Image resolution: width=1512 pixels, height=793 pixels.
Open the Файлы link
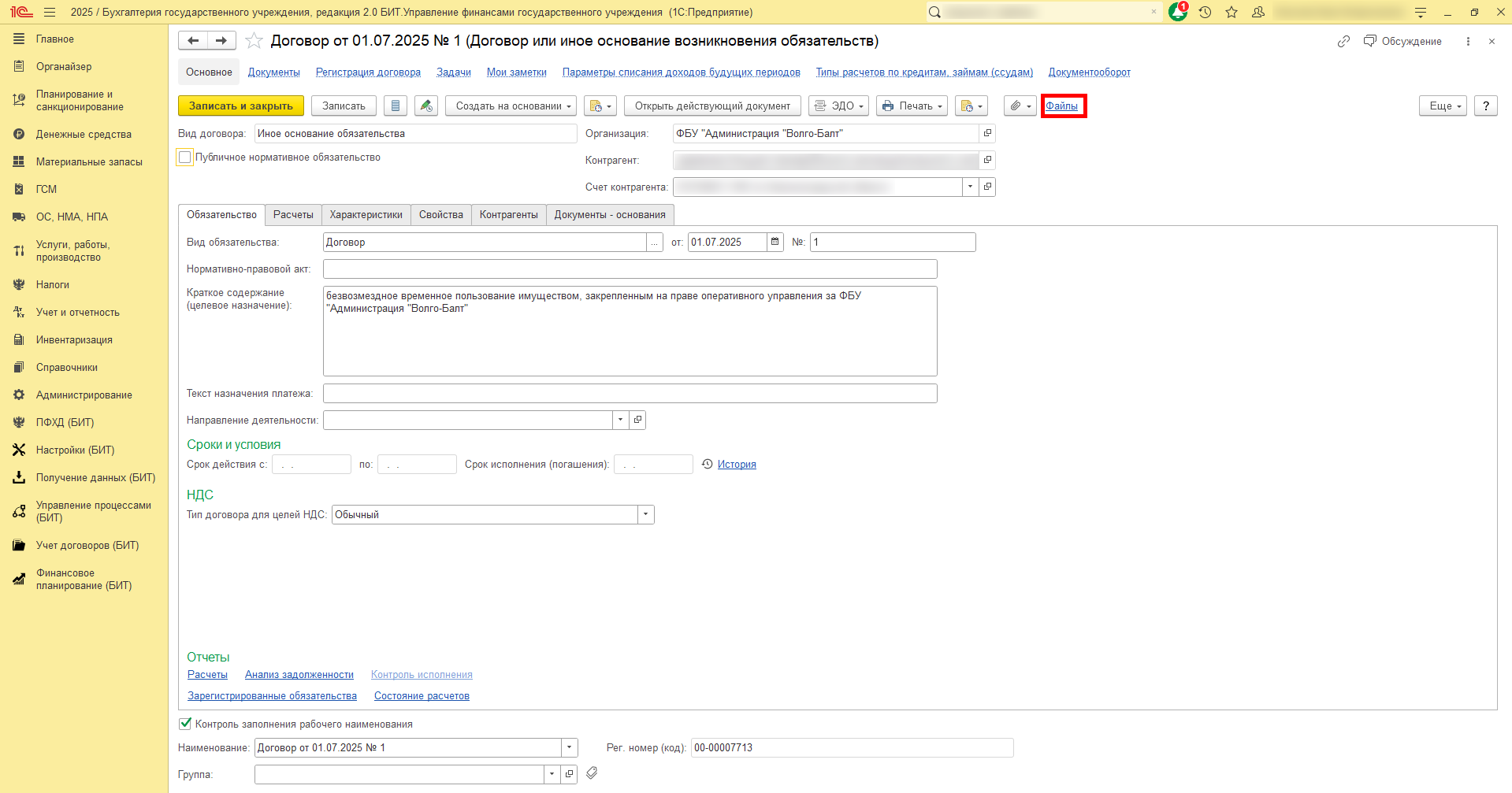(x=1061, y=106)
